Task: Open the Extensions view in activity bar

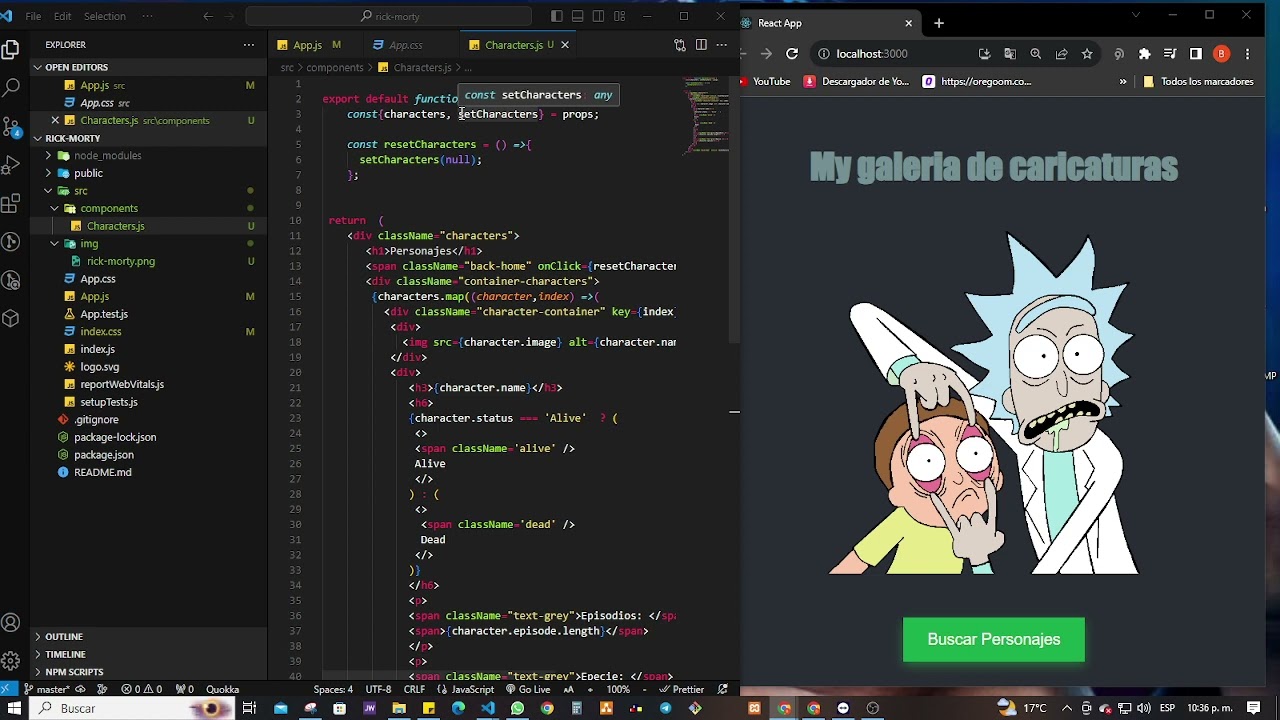Action: [11, 204]
